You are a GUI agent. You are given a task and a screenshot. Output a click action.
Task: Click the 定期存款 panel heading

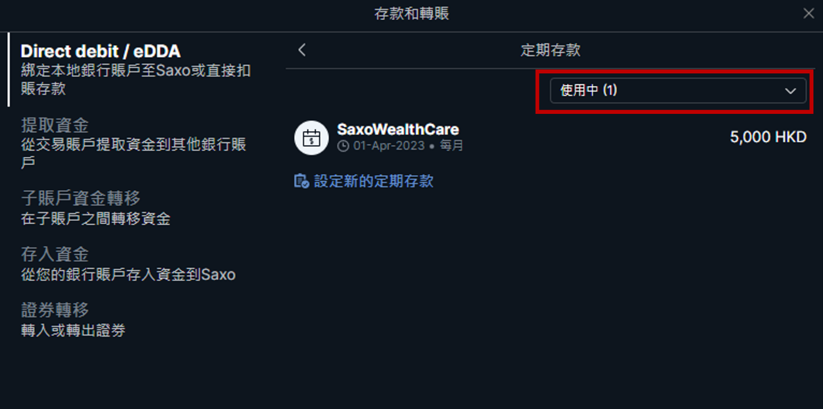click(x=550, y=50)
